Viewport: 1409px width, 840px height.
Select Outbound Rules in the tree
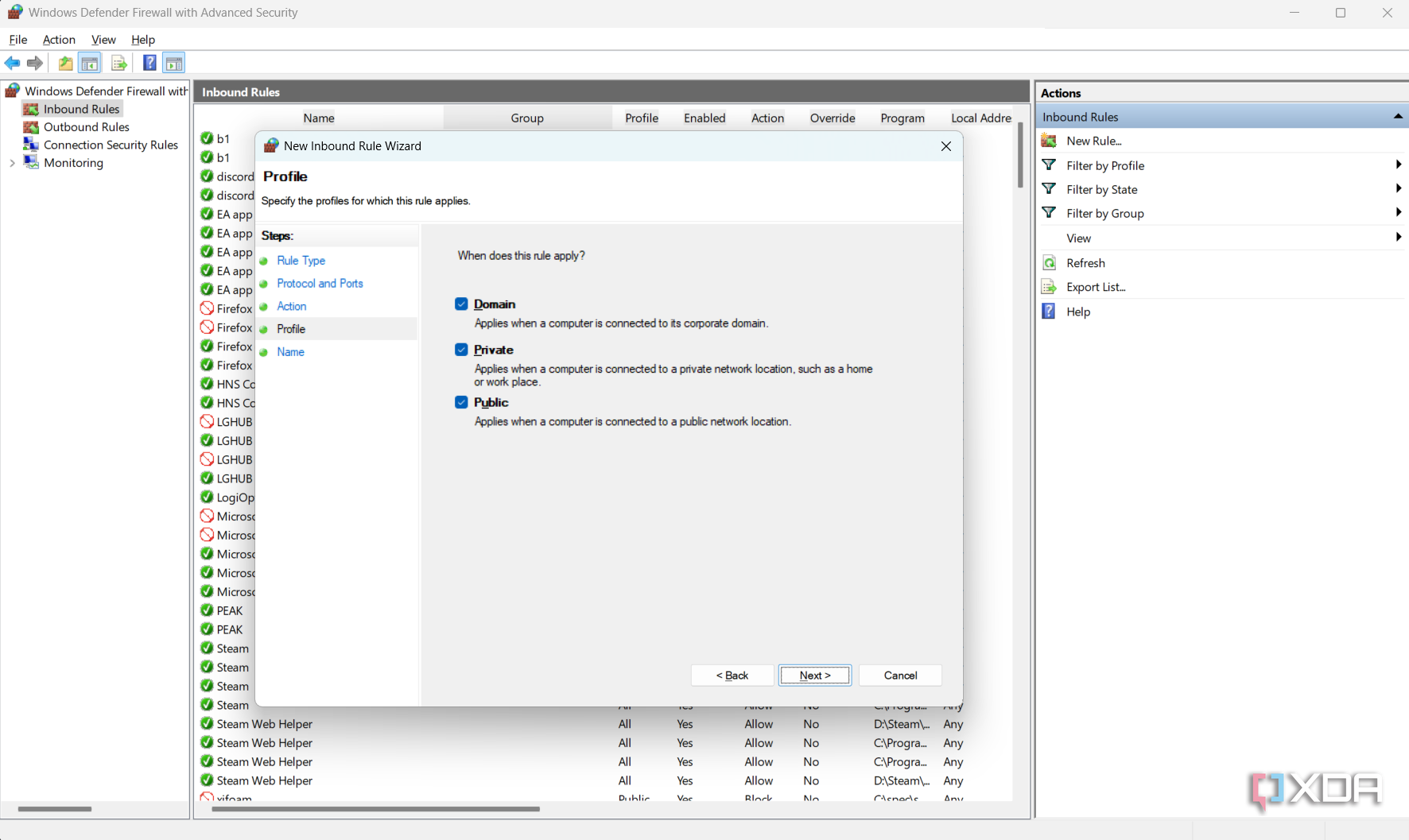click(86, 127)
